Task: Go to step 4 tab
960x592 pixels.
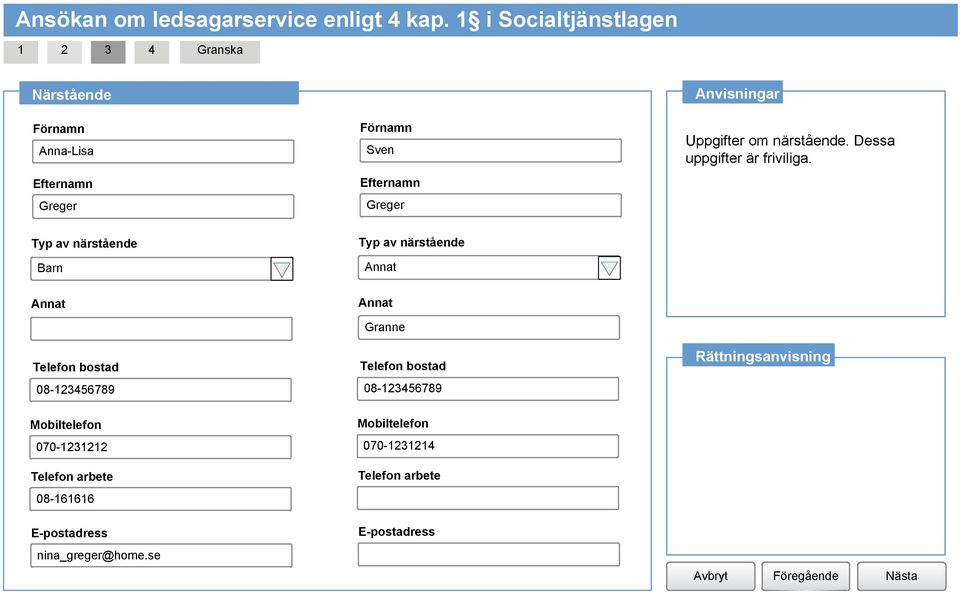Action: (x=151, y=51)
